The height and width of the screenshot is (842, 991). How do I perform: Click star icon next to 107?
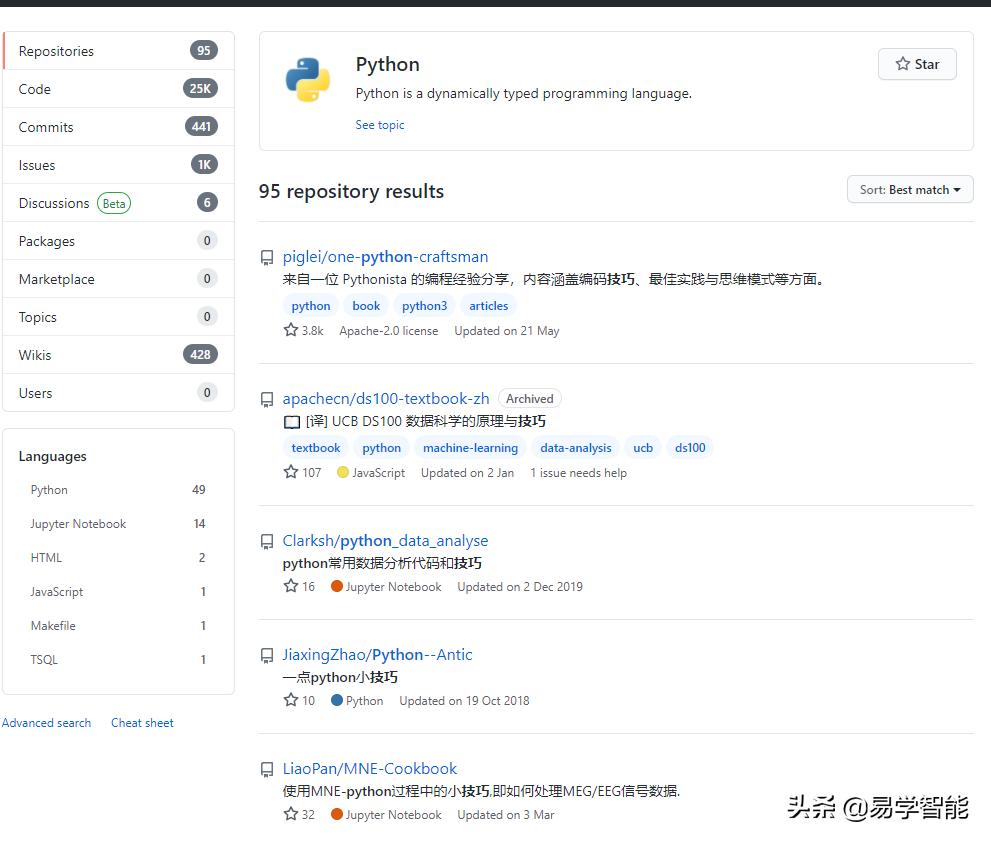[291, 472]
